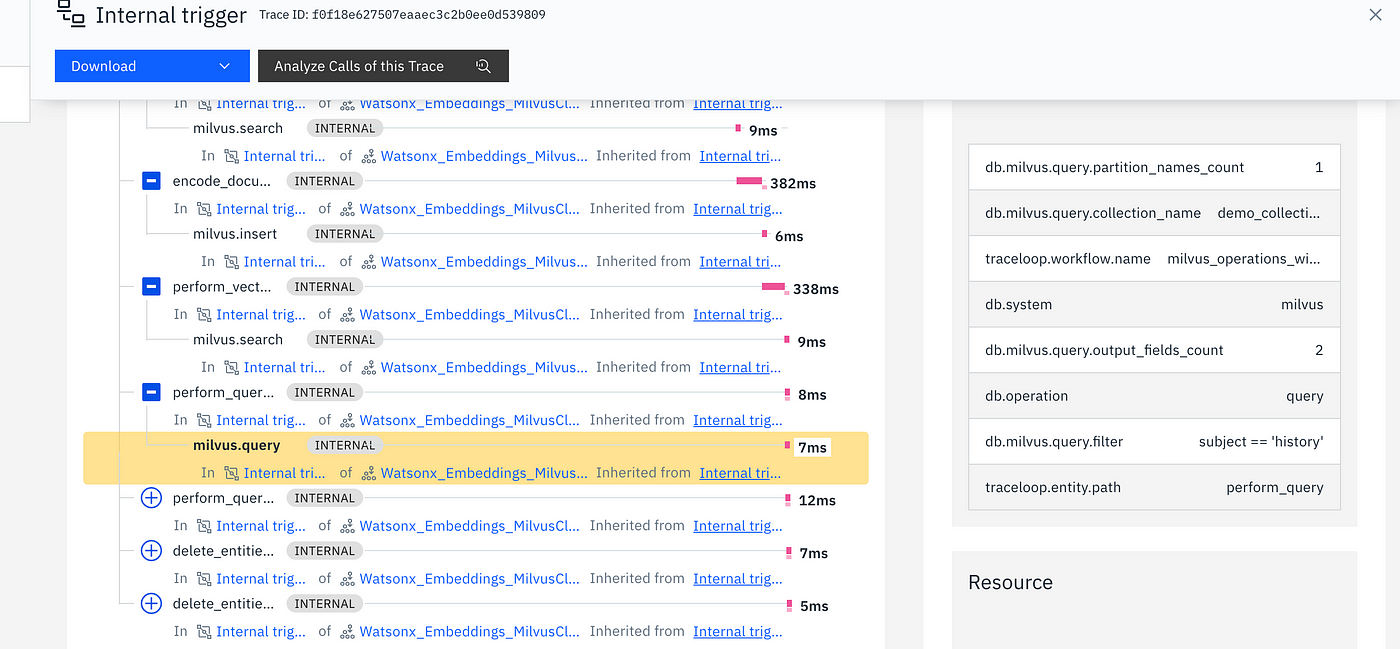This screenshot has width=1400, height=649.
Task: Expand the delete_entitie... 7ms span
Action: [151, 551]
